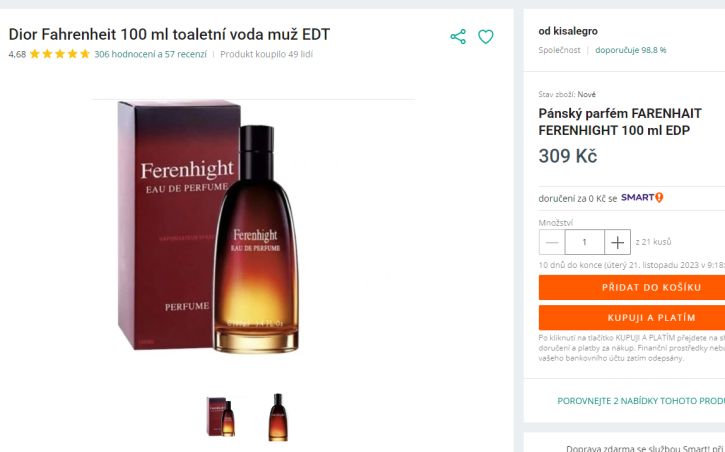
Task: Select the bottle-only thumbnail image
Action: click(x=278, y=417)
